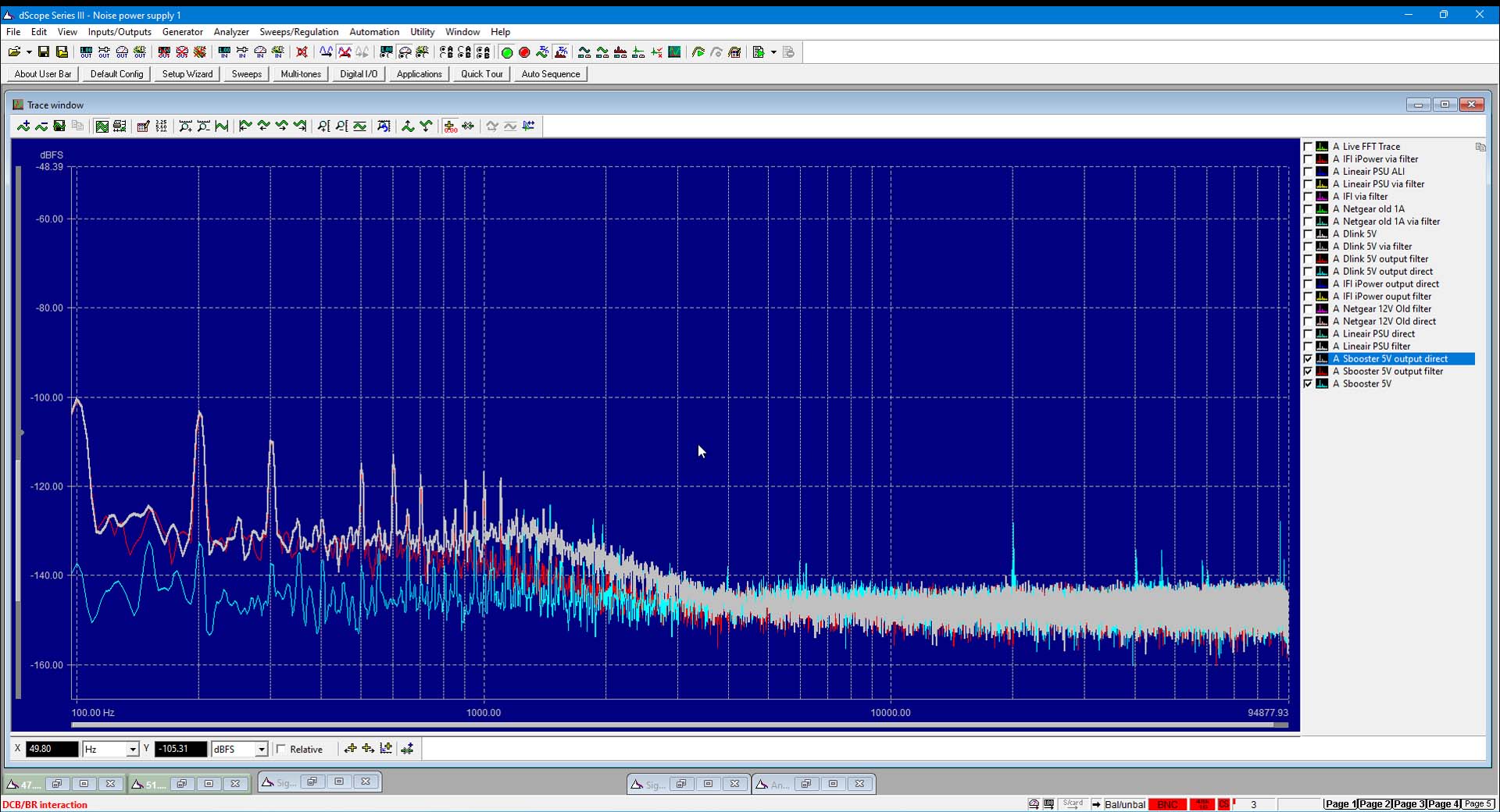Switch to Page 2 in status bar
Screen dimensions: 1500x812
(x=1374, y=804)
